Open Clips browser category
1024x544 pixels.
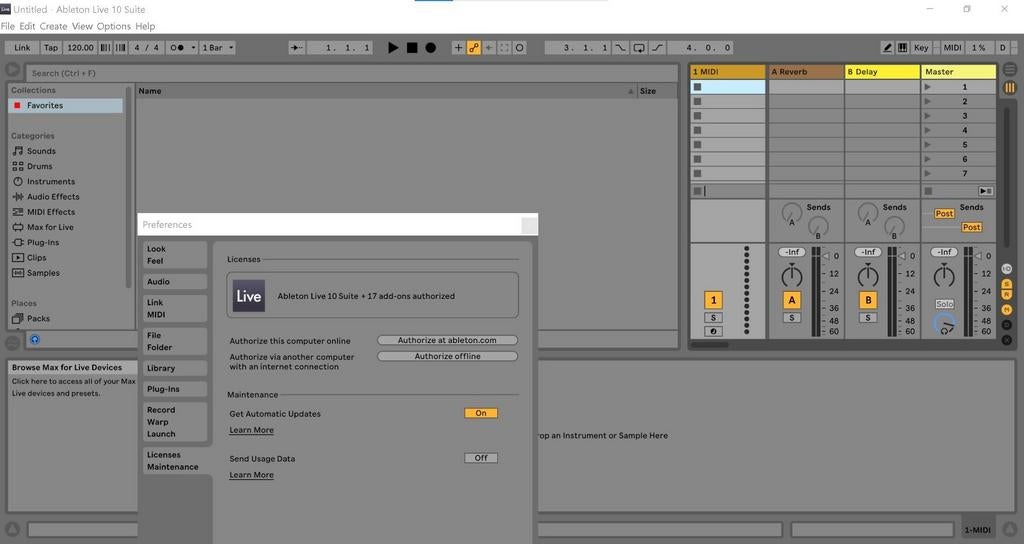(x=36, y=257)
